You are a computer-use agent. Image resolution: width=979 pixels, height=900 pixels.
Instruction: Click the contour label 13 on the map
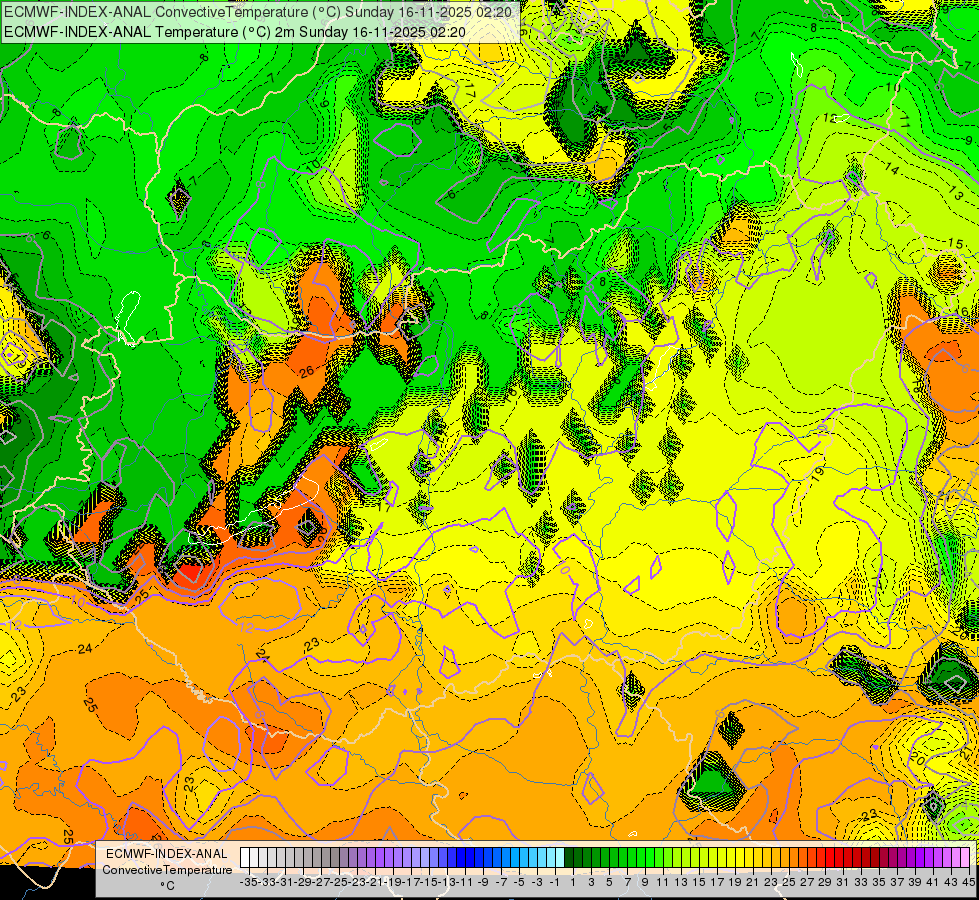click(956, 192)
